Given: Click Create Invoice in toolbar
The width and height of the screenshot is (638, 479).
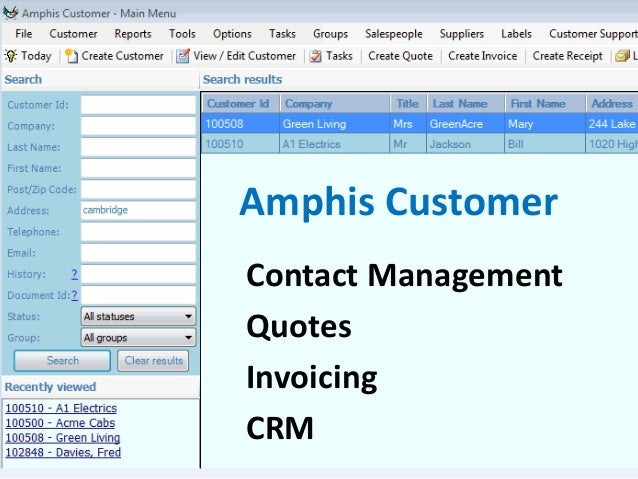Looking at the screenshot, I should tap(483, 56).
